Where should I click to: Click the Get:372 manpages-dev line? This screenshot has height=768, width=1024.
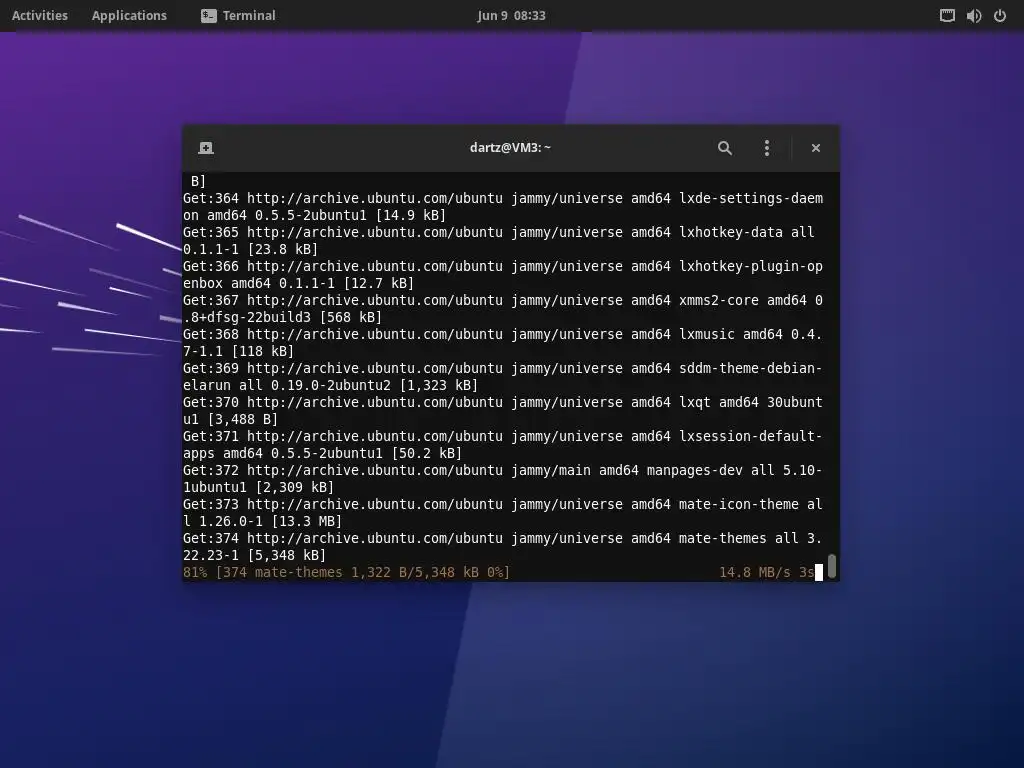[x=503, y=478]
